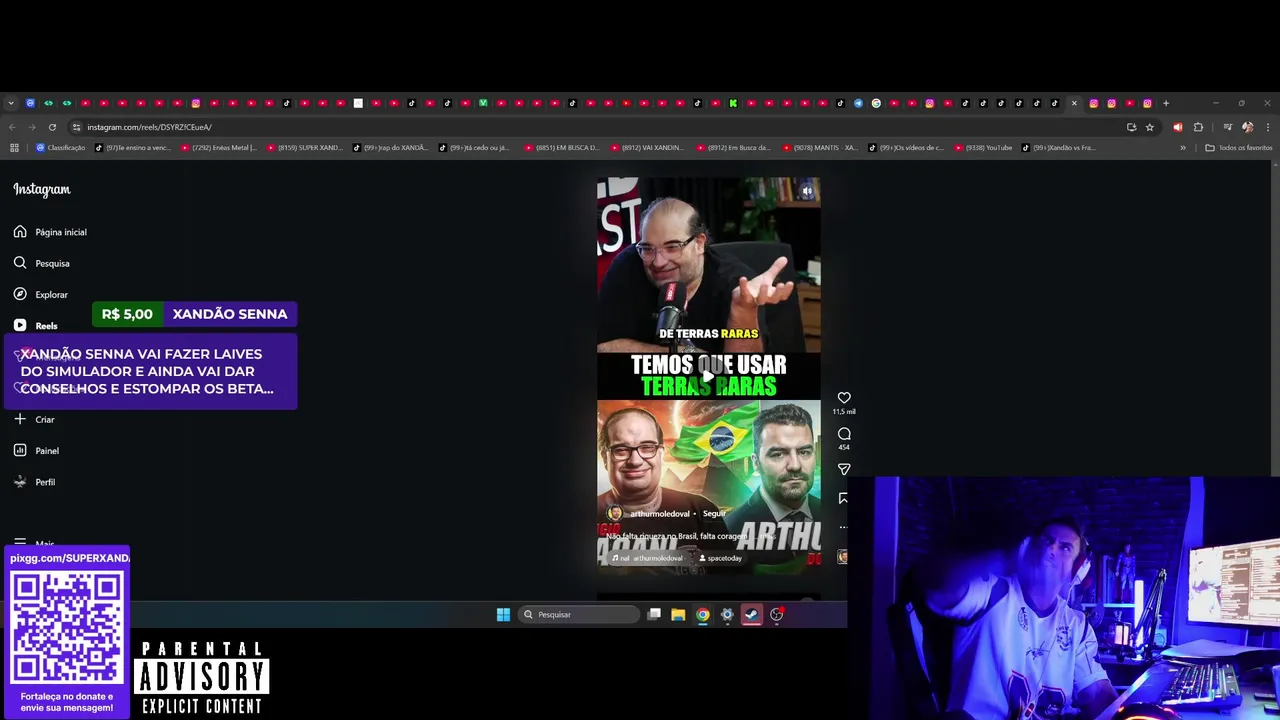Open the Classificação bookmark
This screenshot has height=720, width=1280.
pyautogui.click(x=61, y=148)
